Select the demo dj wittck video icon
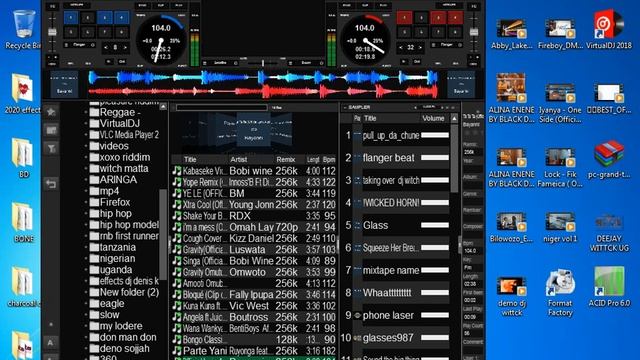The width and height of the screenshot is (640, 360). 511,296
